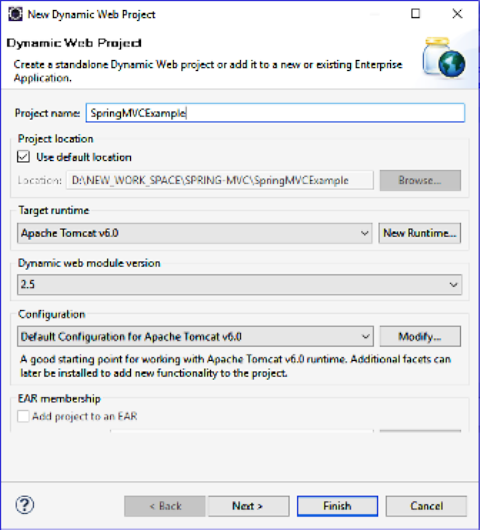The image size is (480, 530).
Task: Click the Project location group label
Action: pyautogui.click(x=56, y=139)
